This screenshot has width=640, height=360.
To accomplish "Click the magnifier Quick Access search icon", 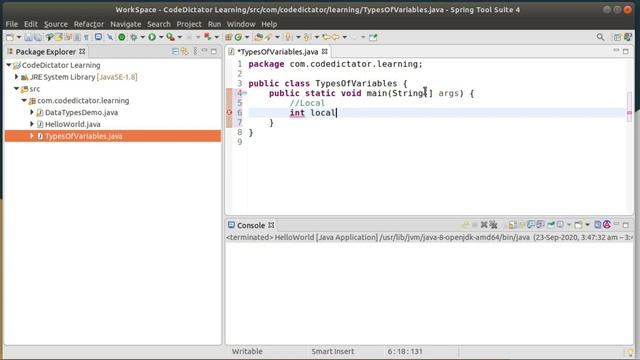I will click(600, 37).
